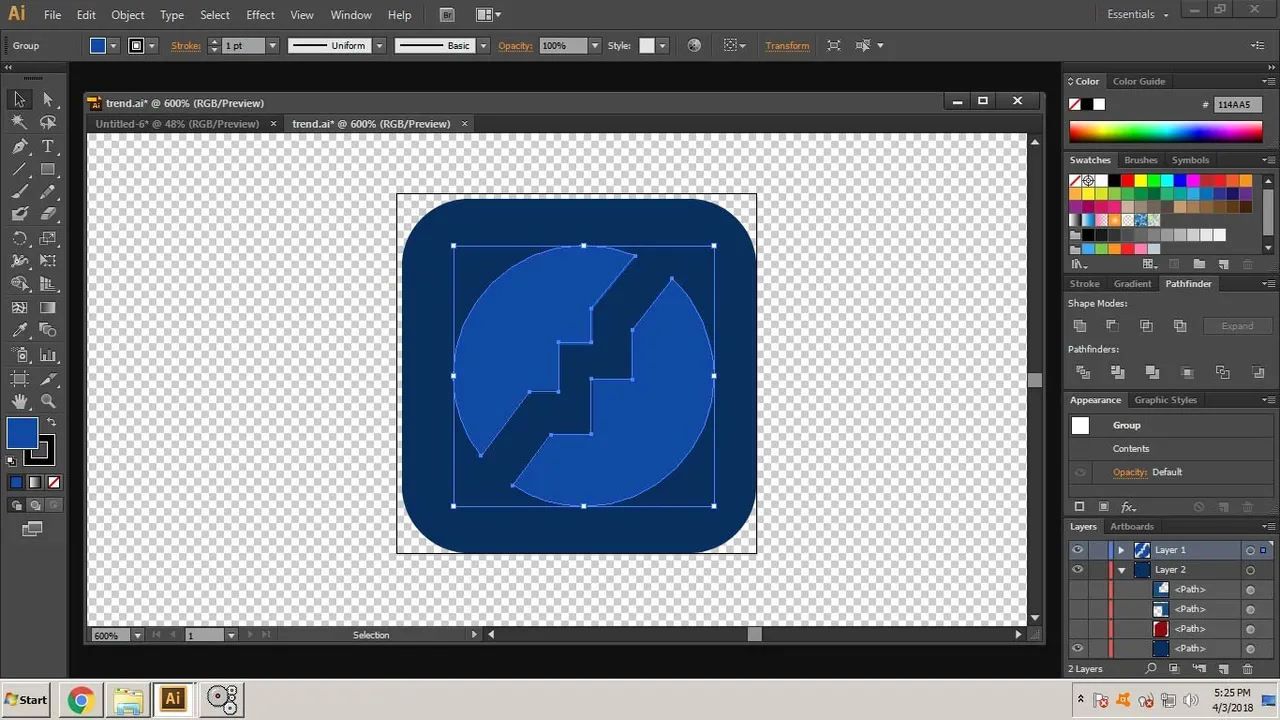Hide the last visible Path sublayer

1077,648
